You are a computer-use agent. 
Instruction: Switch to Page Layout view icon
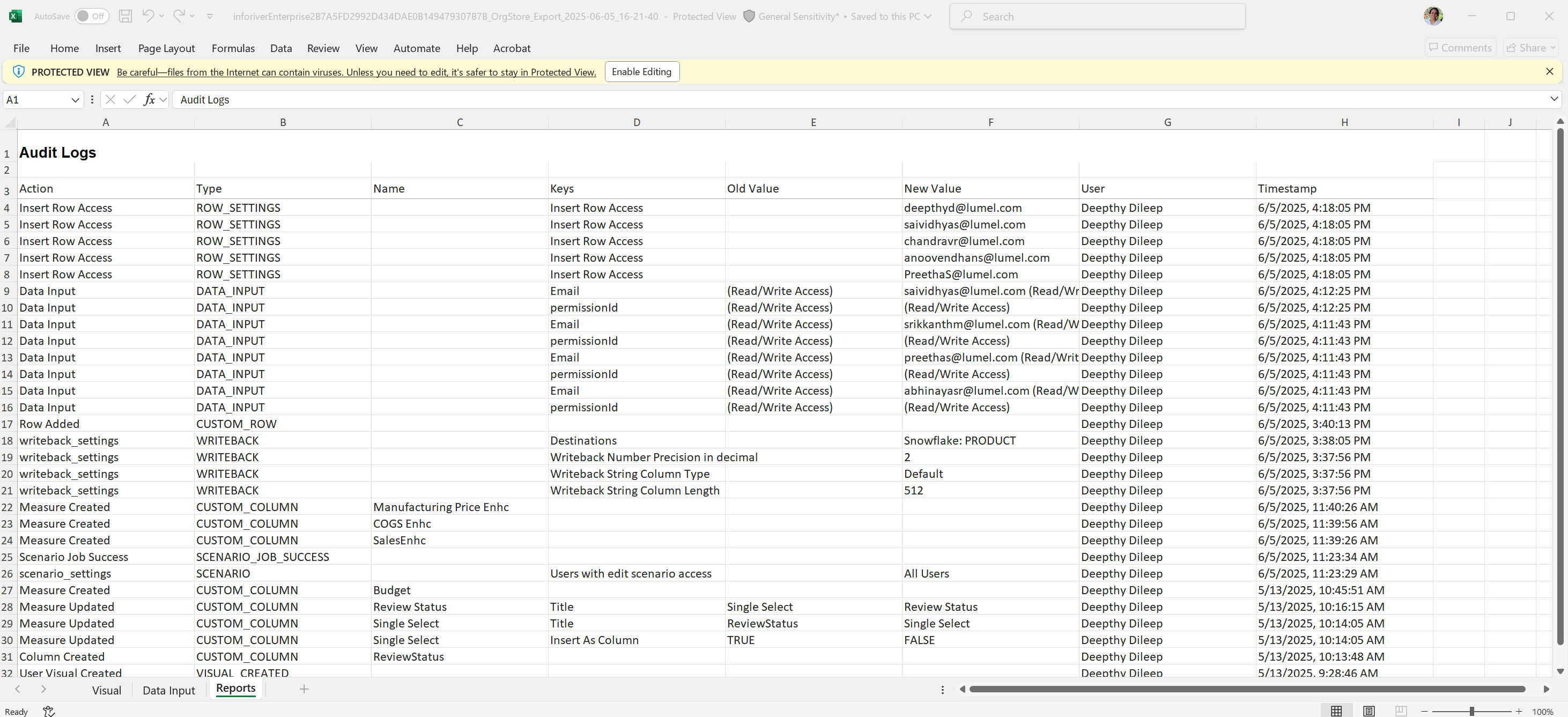[1369, 711]
